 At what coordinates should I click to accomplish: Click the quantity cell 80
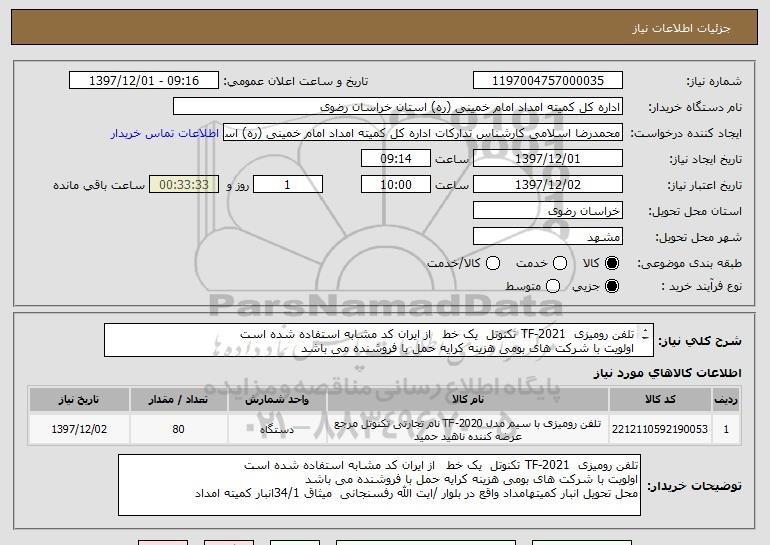click(x=178, y=429)
